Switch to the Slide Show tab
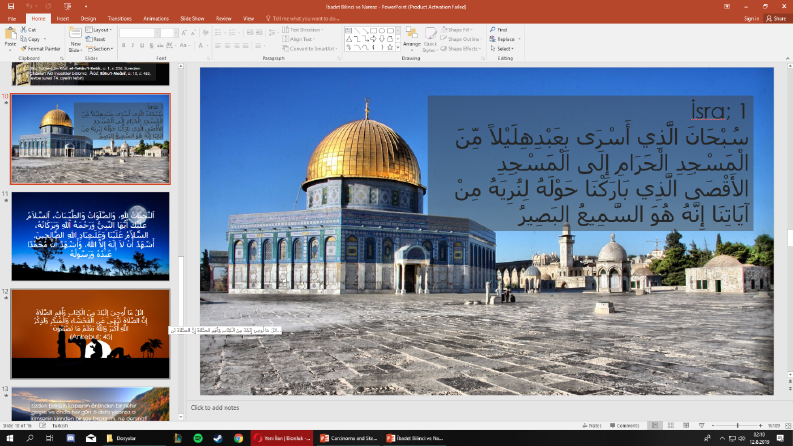The width and height of the screenshot is (793, 446). [x=192, y=19]
